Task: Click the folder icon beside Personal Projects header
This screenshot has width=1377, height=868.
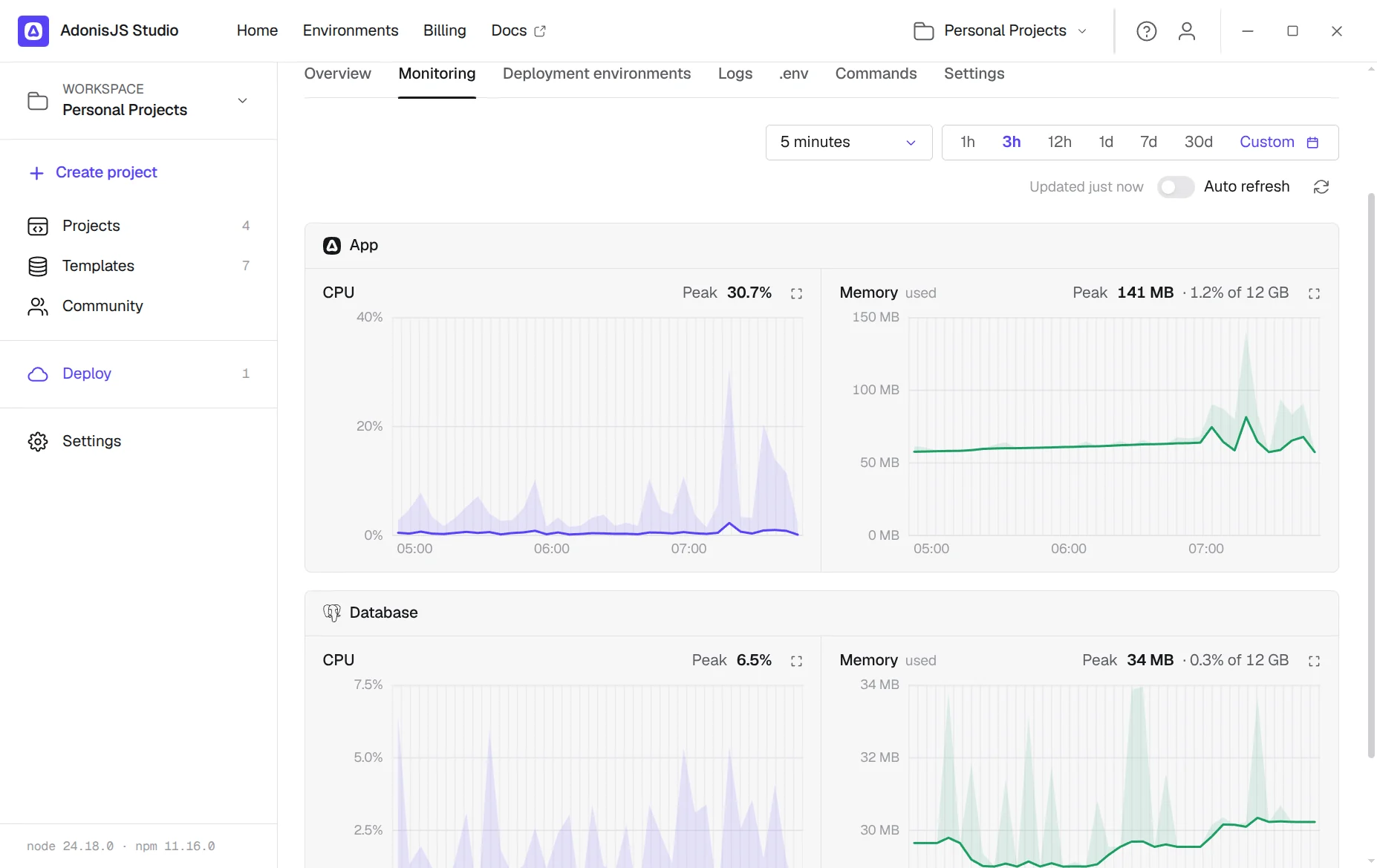Action: pos(924,31)
